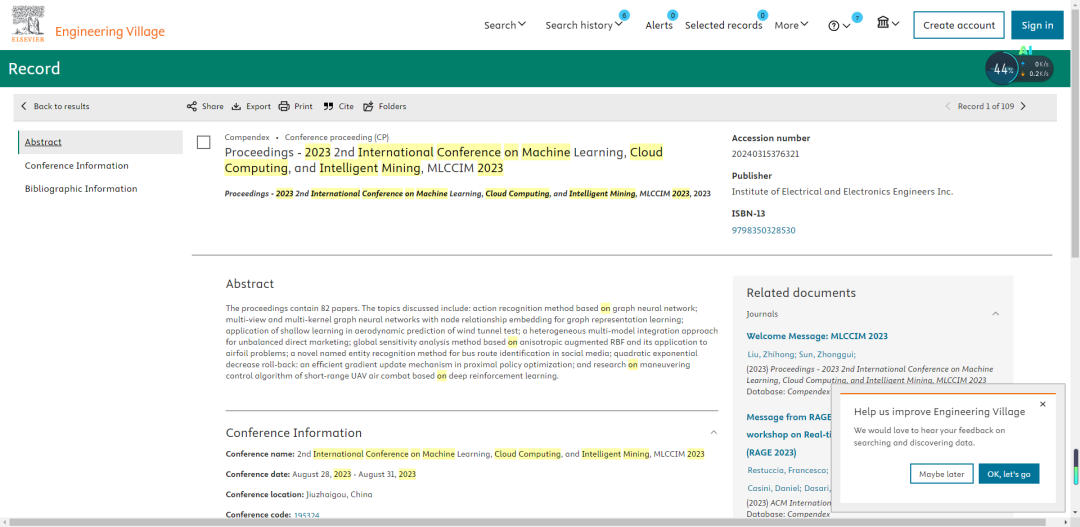The width and height of the screenshot is (1080, 527).
Task: Jump to Conference Information sidebar item
Action: pyautogui.click(x=76, y=165)
